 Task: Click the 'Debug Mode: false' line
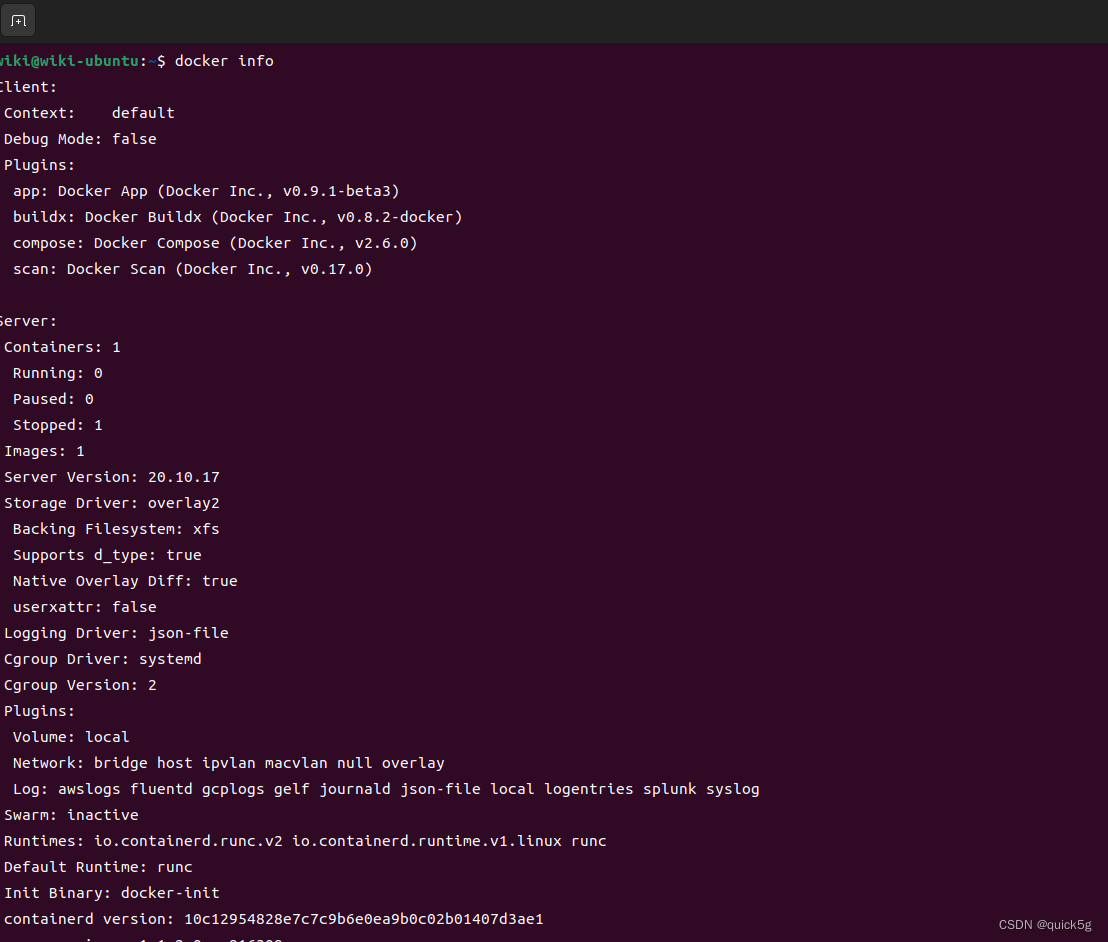point(80,139)
